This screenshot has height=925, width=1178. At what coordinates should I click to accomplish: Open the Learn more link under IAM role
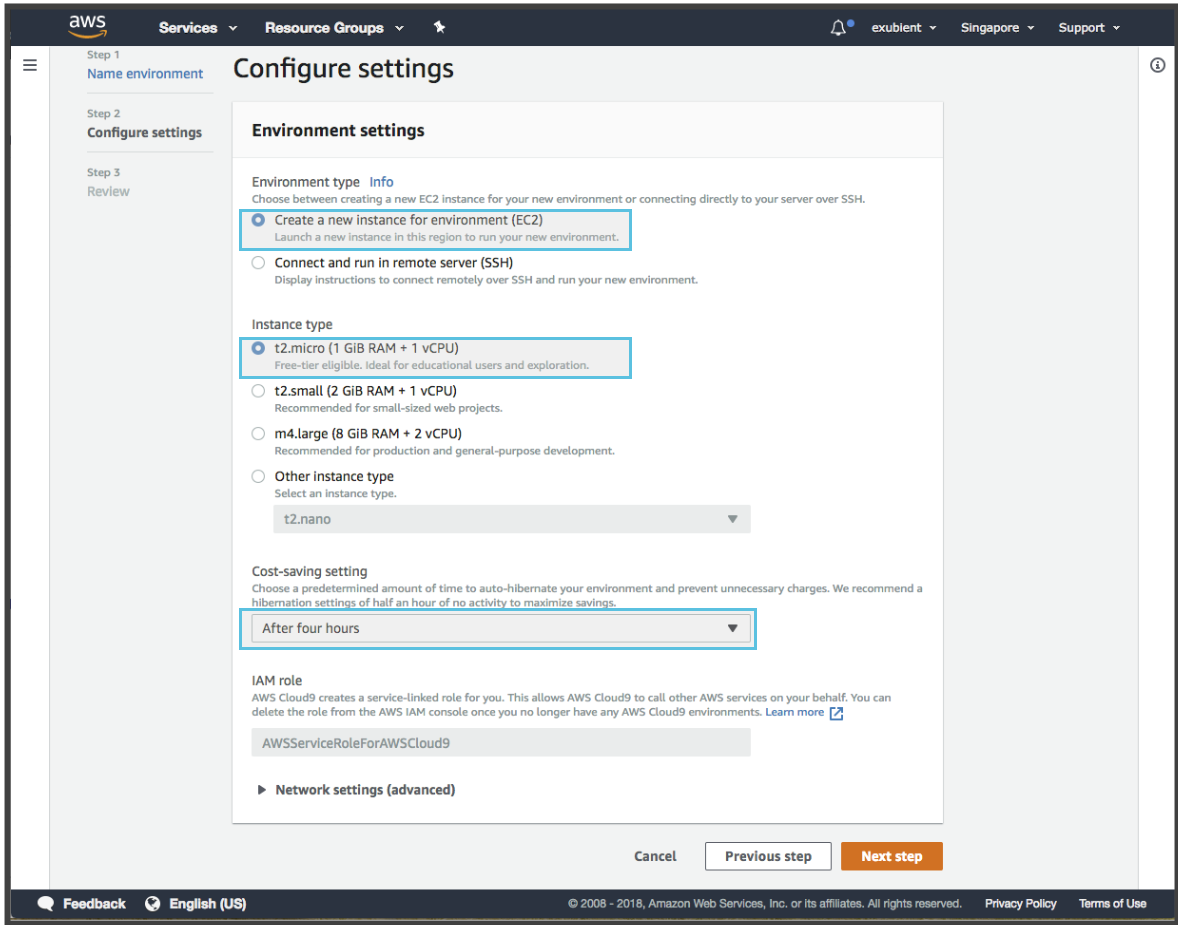point(794,712)
